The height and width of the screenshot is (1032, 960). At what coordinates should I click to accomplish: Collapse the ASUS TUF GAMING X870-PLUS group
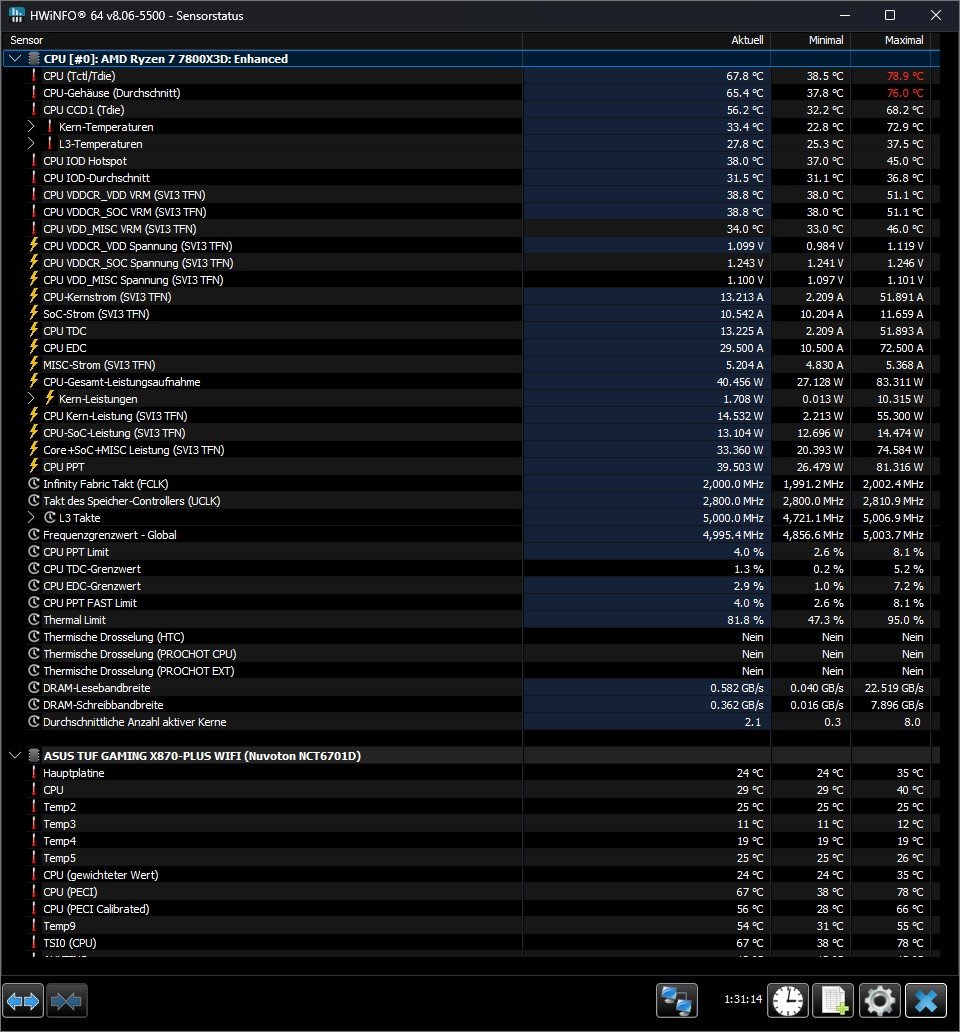pyautogui.click(x=14, y=756)
